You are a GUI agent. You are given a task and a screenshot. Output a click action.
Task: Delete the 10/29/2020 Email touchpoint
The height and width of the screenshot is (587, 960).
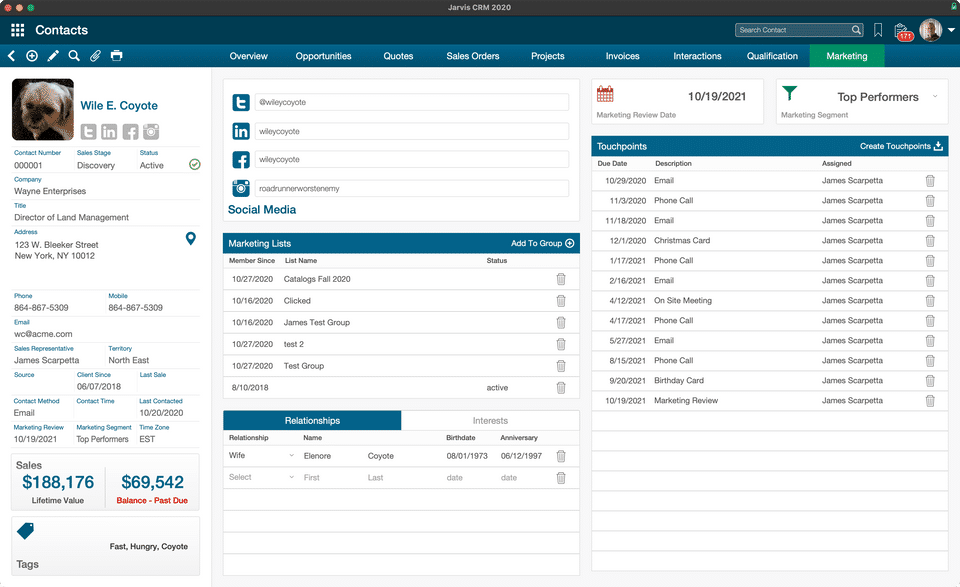coord(930,181)
